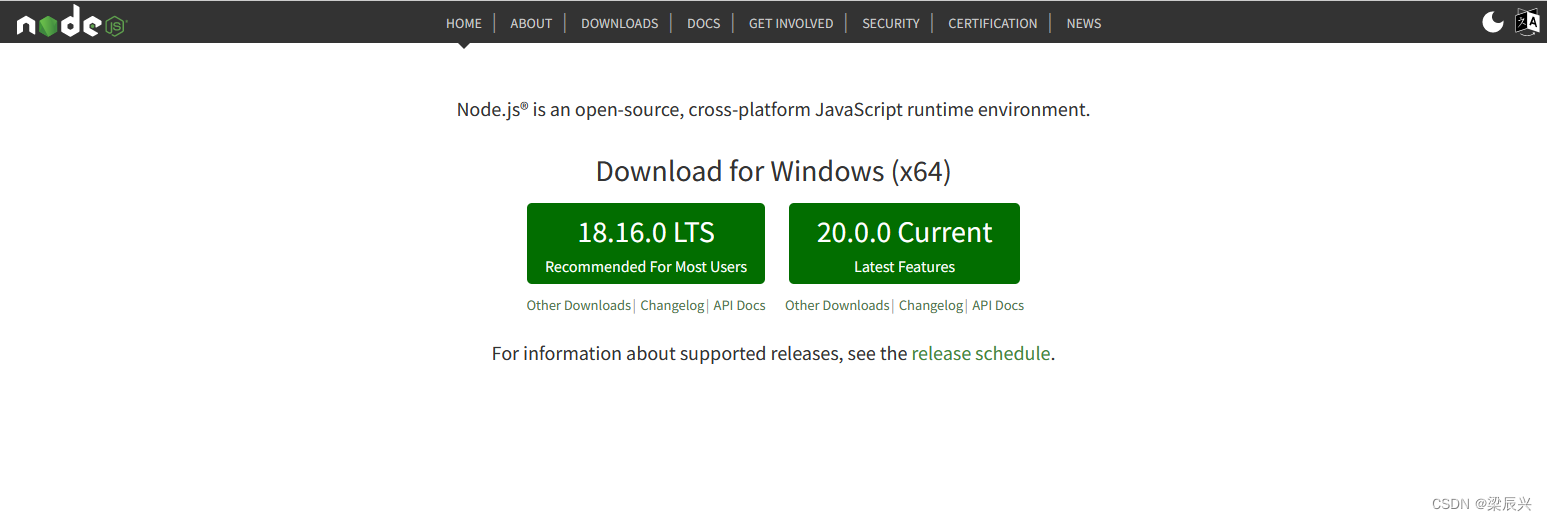
Task: Open the CERTIFICATION nav item
Action: coord(993,23)
